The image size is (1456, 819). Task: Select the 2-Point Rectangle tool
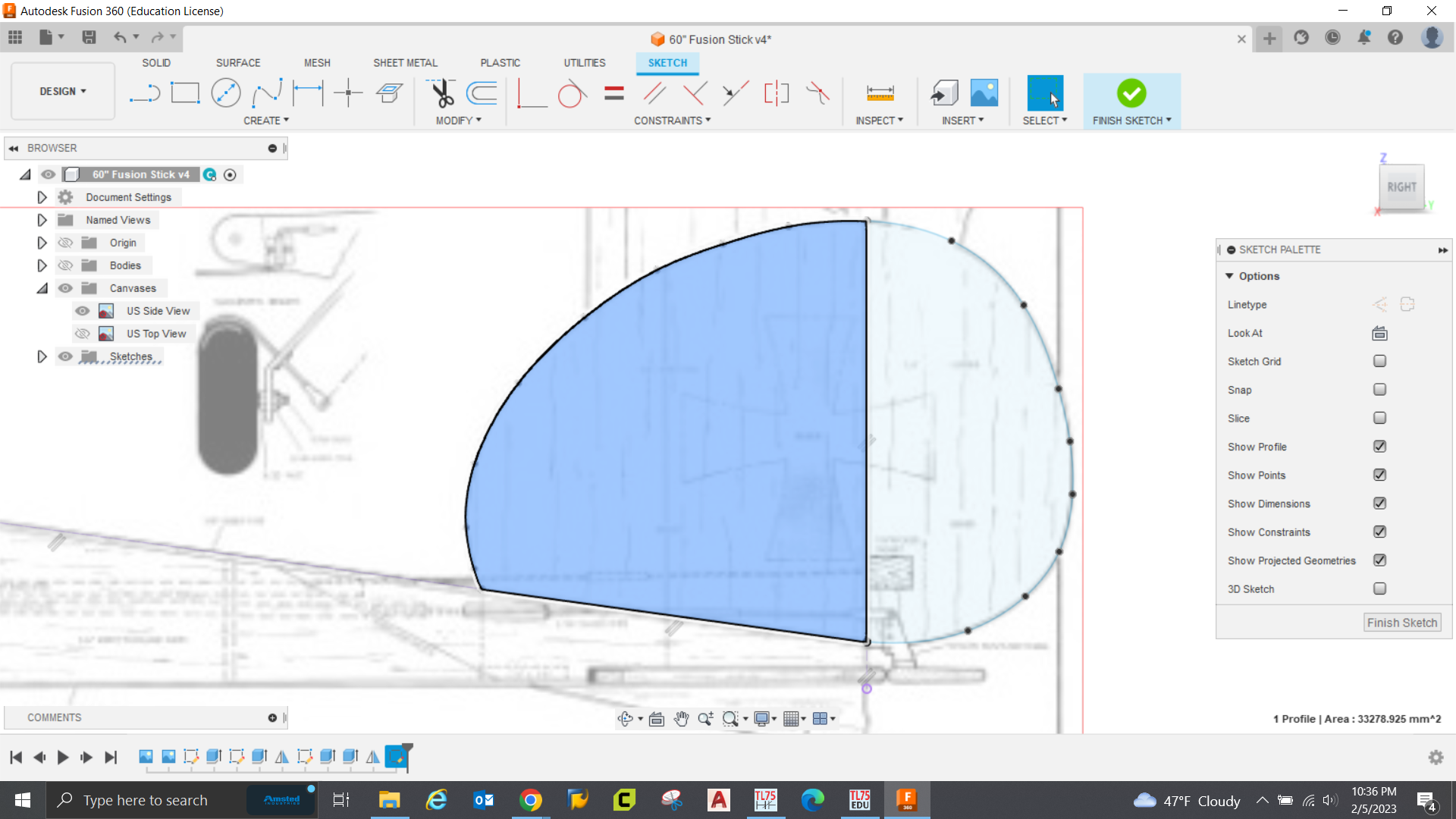tap(185, 93)
